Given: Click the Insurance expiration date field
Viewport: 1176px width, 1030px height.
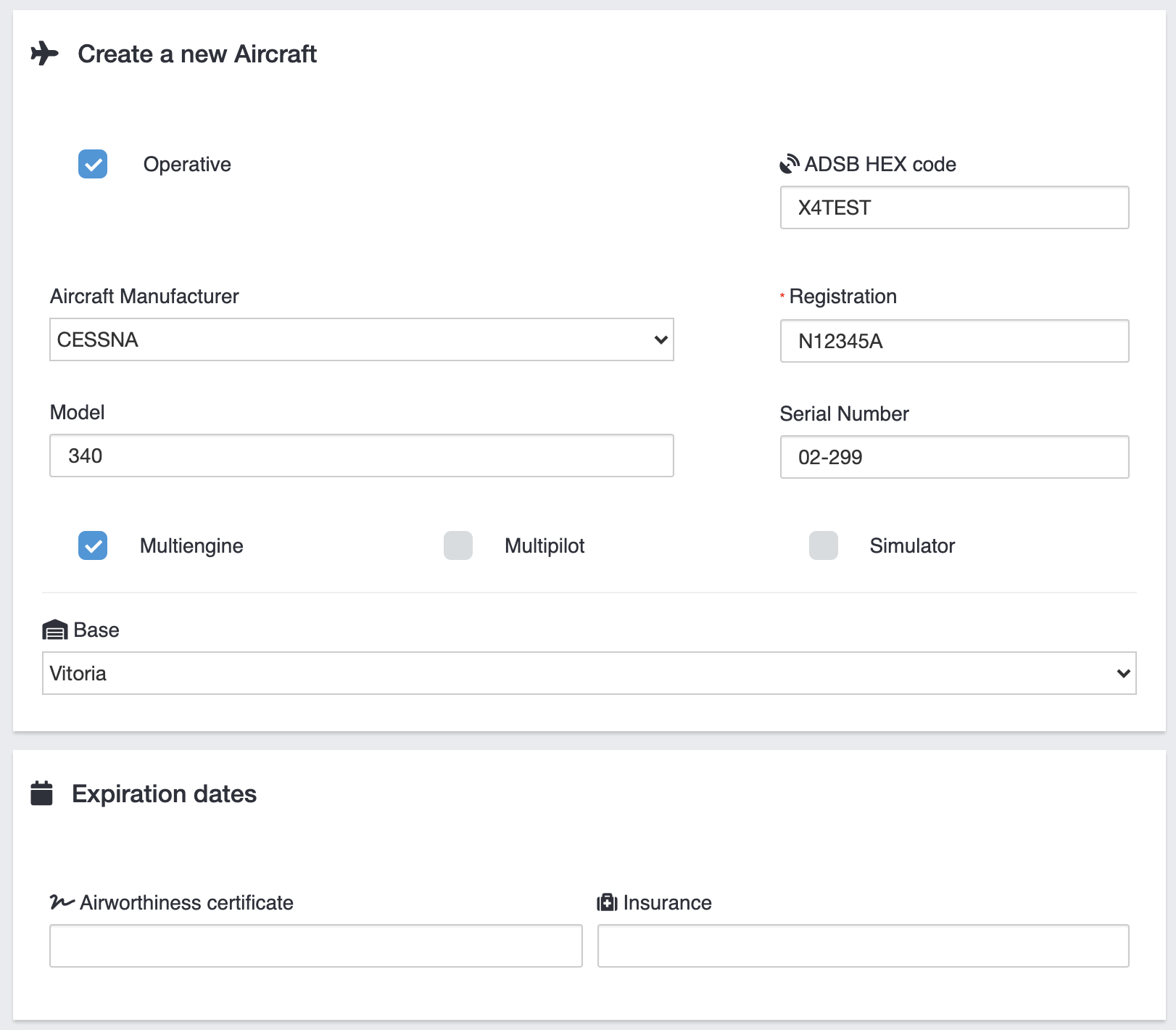Looking at the screenshot, I should click(x=863, y=946).
